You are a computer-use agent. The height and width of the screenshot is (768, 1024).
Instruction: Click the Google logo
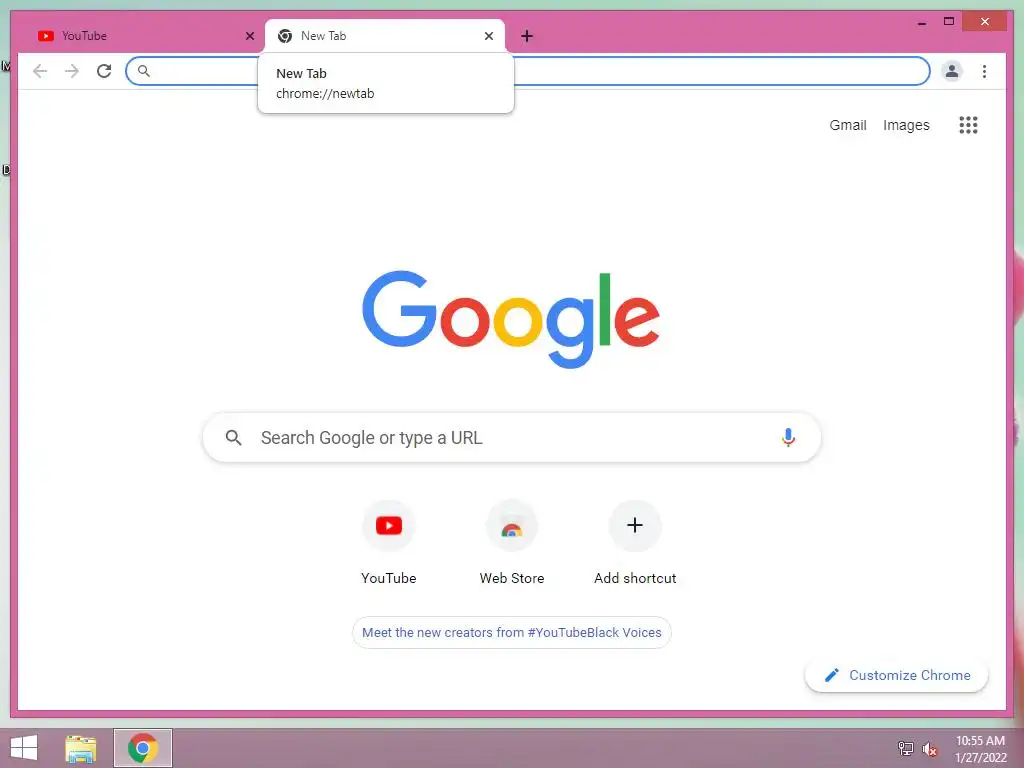(511, 319)
